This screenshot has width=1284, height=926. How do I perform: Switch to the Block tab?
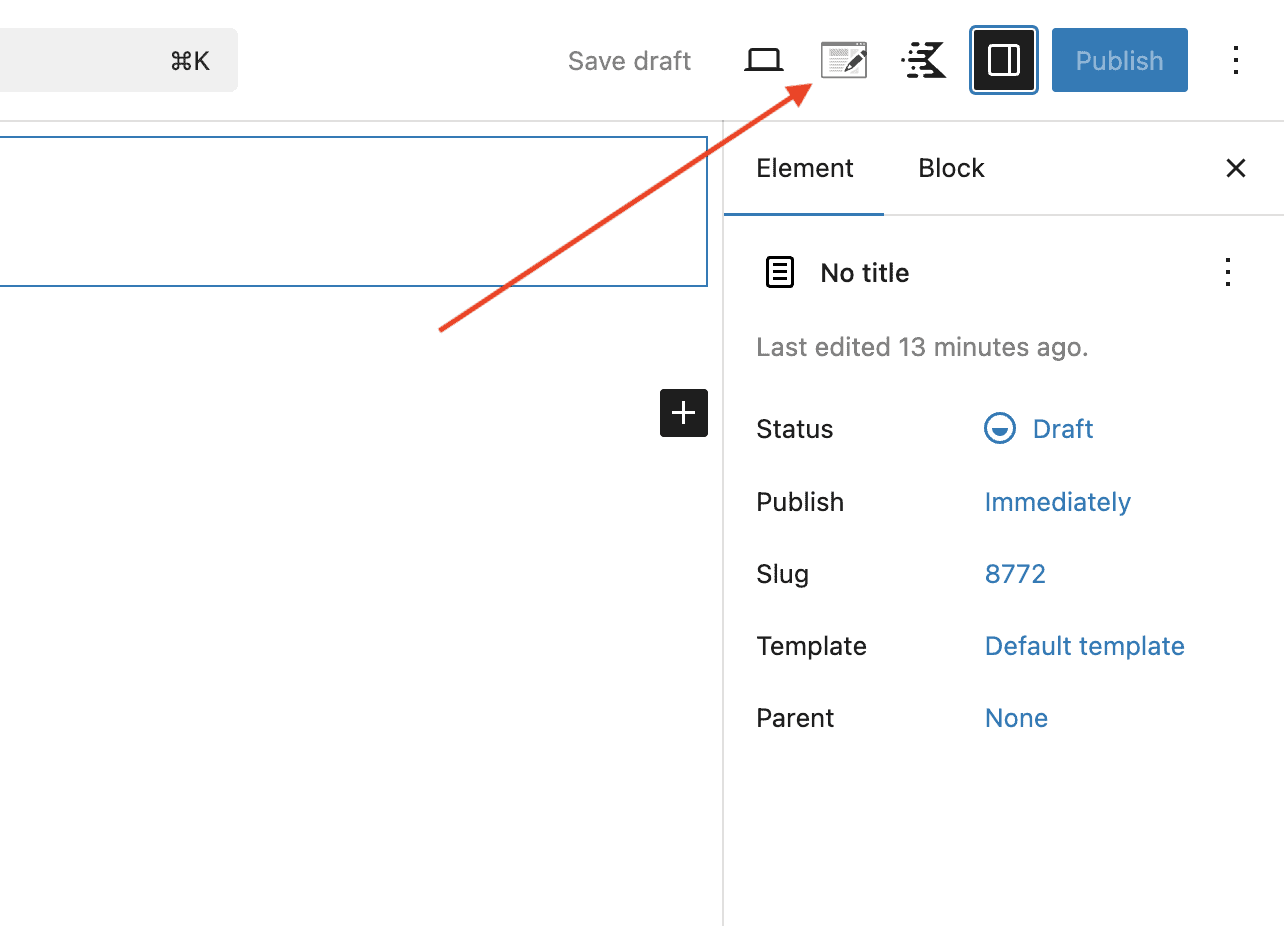tap(951, 168)
